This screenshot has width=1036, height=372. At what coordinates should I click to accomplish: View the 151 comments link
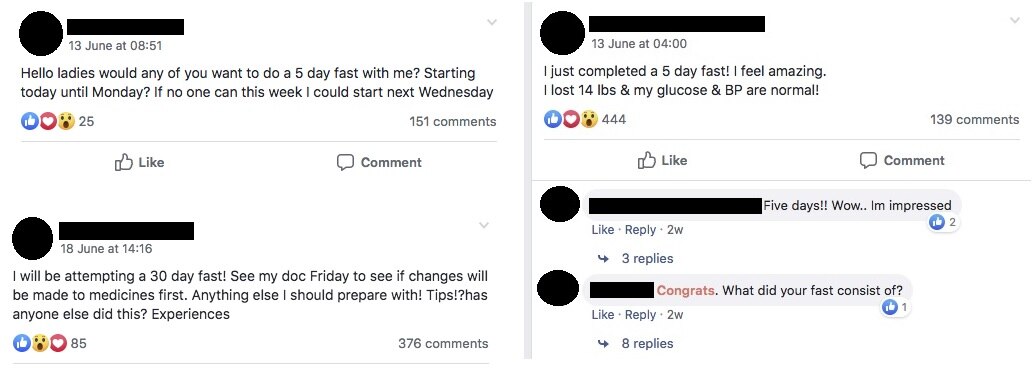point(453,122)
